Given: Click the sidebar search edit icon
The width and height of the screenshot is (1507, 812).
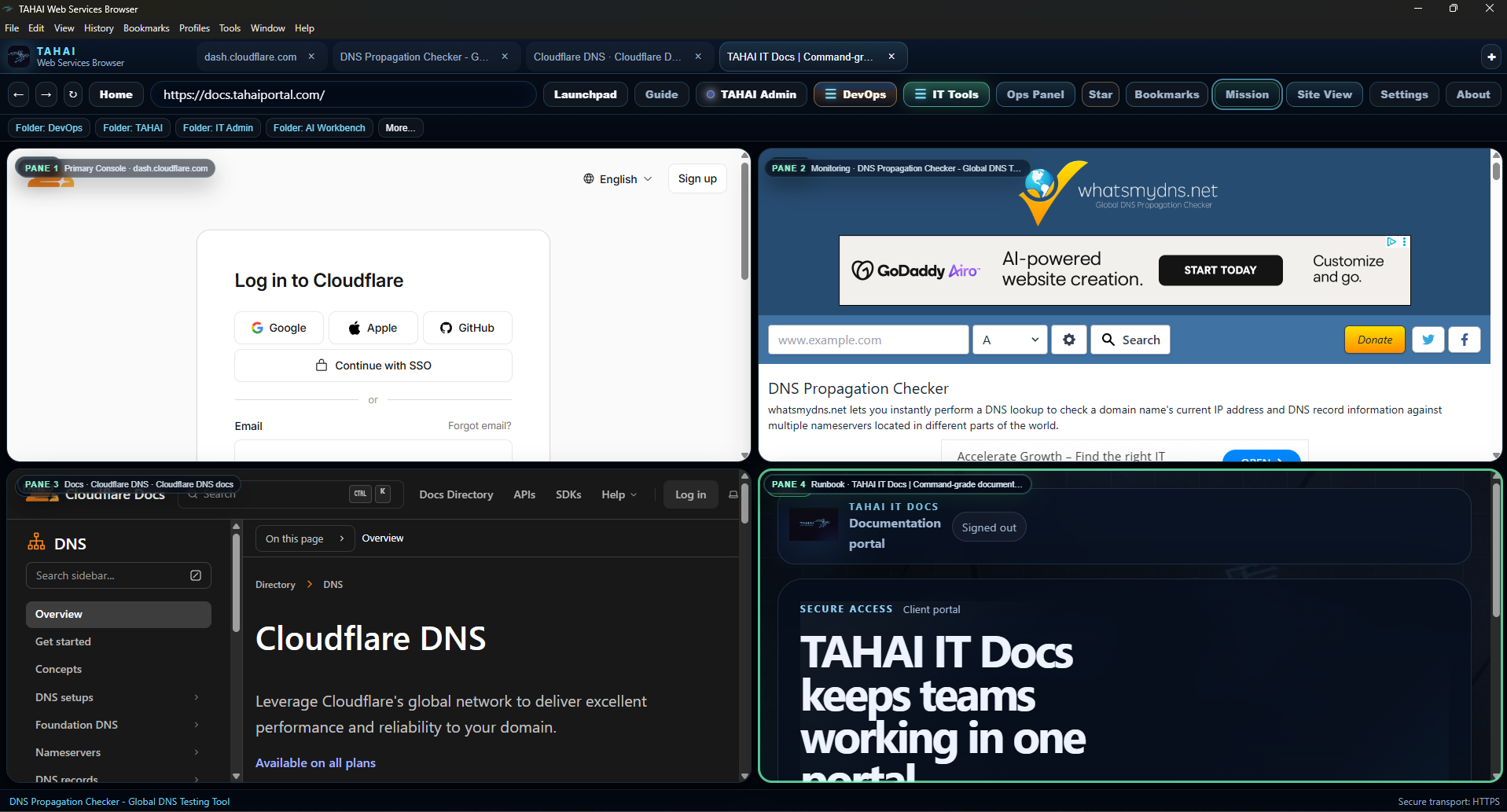Looking at the screenshot, I should pos(196,575).
